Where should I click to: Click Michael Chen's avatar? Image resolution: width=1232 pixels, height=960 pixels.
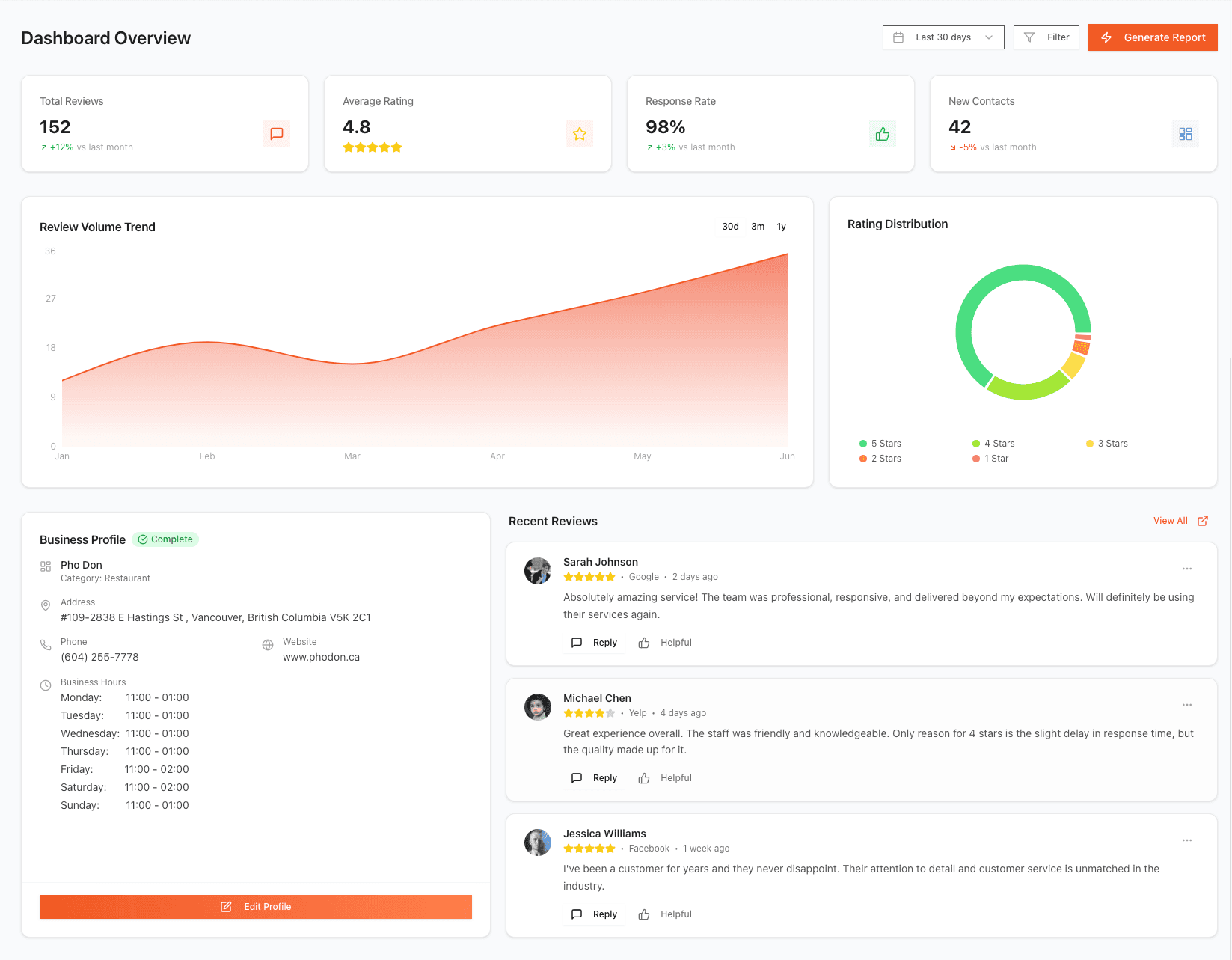click(538, 707)
